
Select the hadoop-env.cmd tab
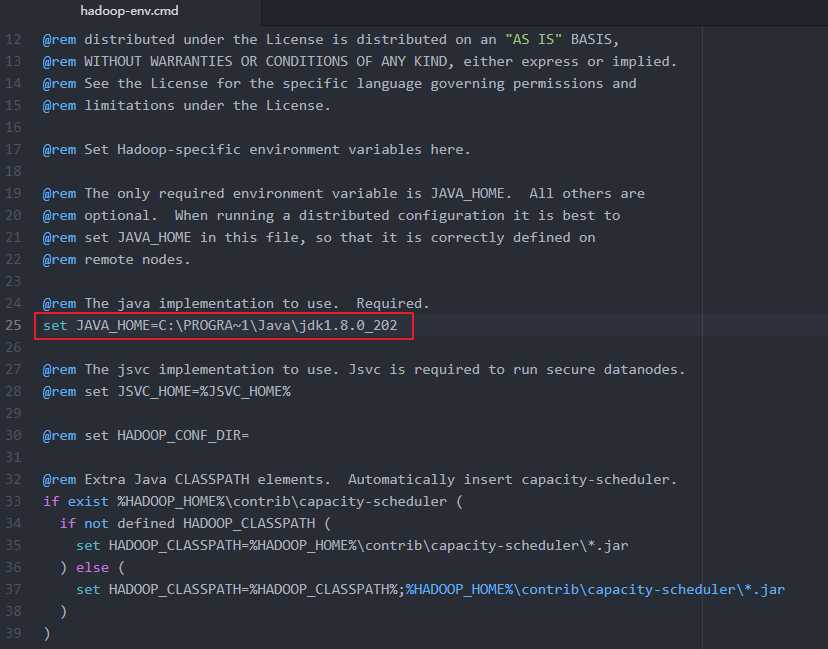[129, 11]
